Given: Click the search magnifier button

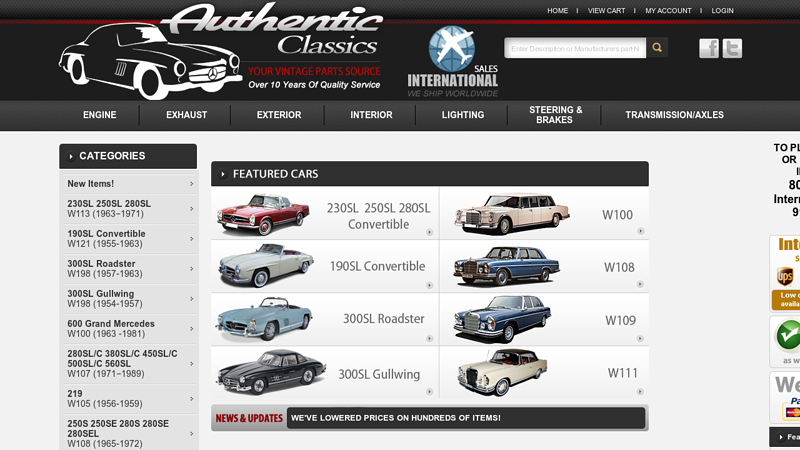Looking at the screenshot, I should coord(657,48).
